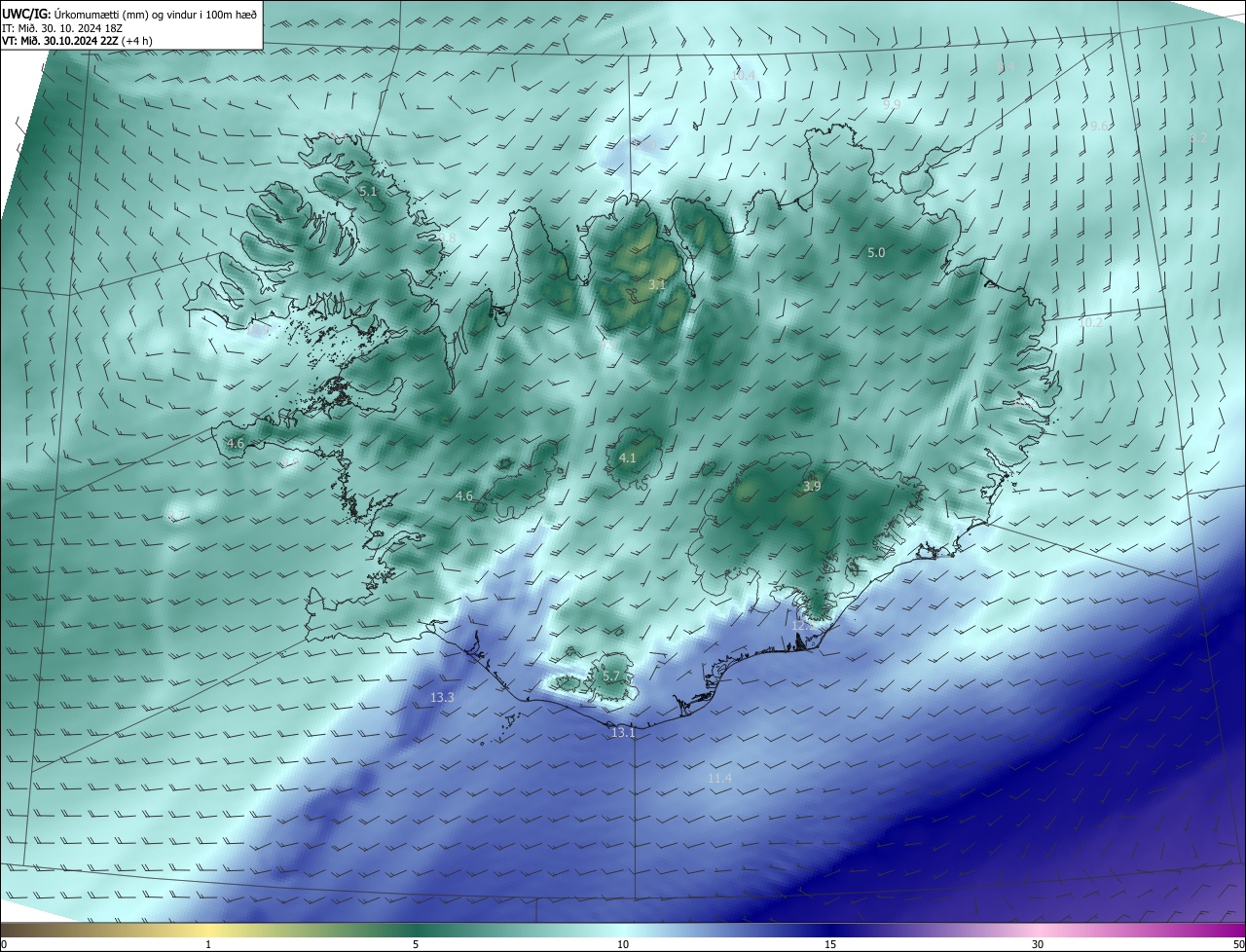Click the 11.4 value label on the map
The width and height of the screenshot is (1246, 952).
719,779
